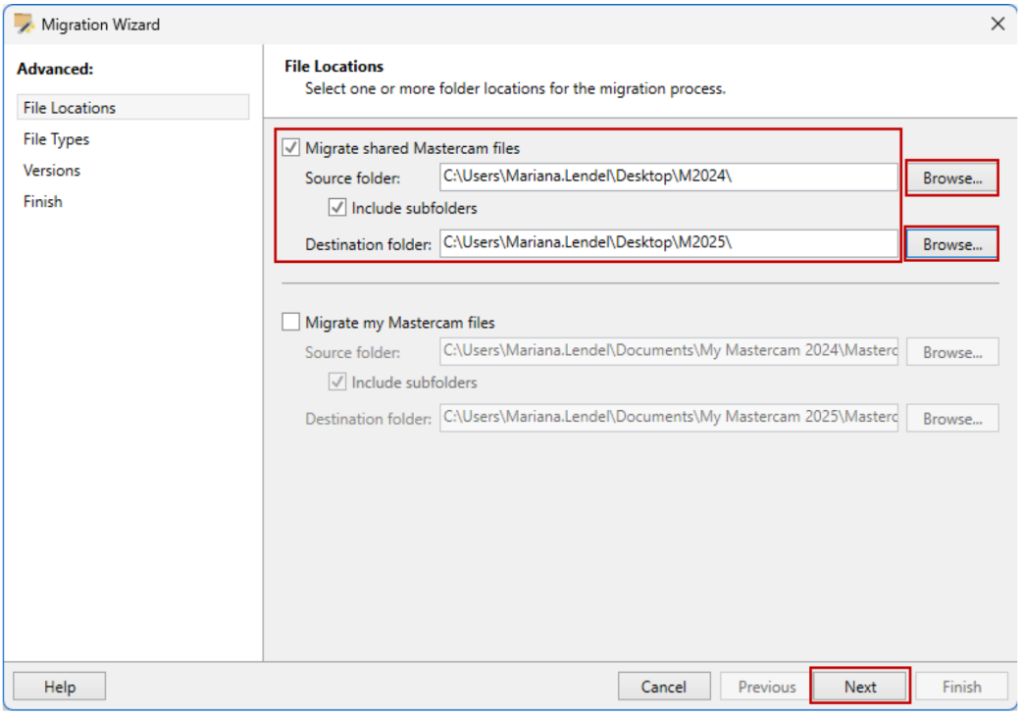Image resolution: width=1024 pixels, height=716 pixels.
Task: Go to the Versions step
Action: [x=52, y=171]
